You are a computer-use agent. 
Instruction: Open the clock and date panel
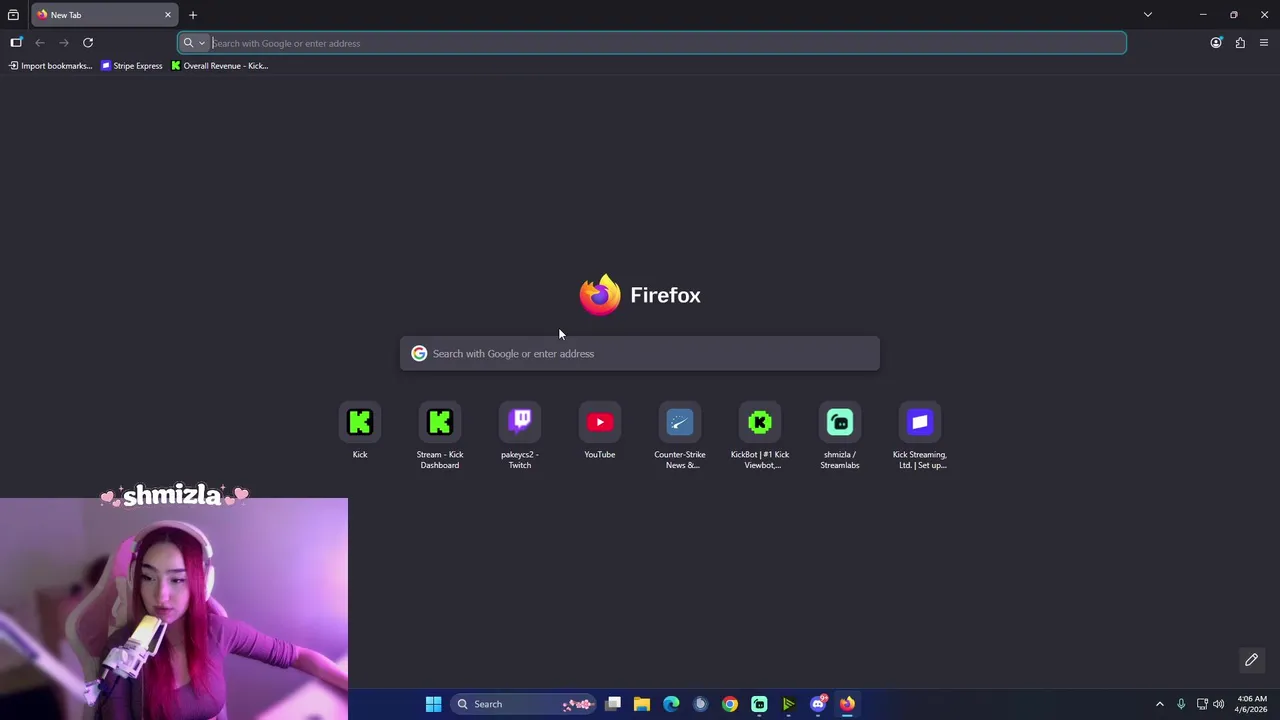point(1252,704)
